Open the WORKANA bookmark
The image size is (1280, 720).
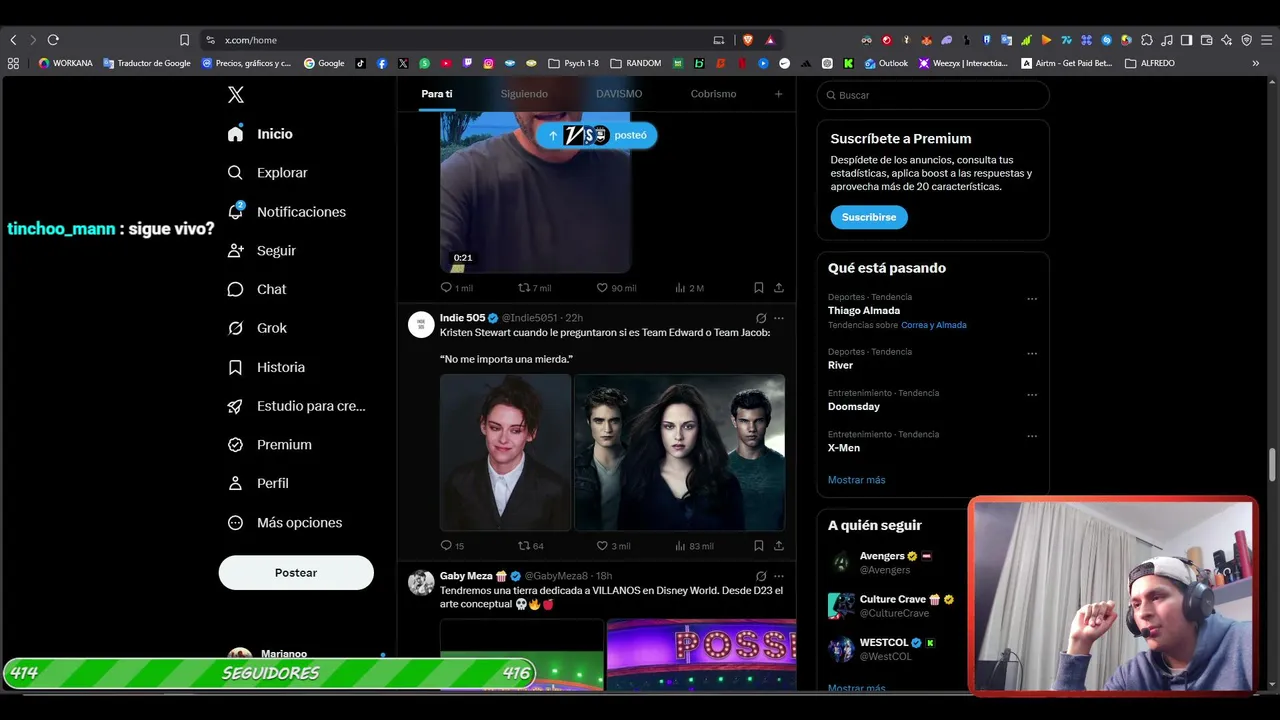[65, 63]
